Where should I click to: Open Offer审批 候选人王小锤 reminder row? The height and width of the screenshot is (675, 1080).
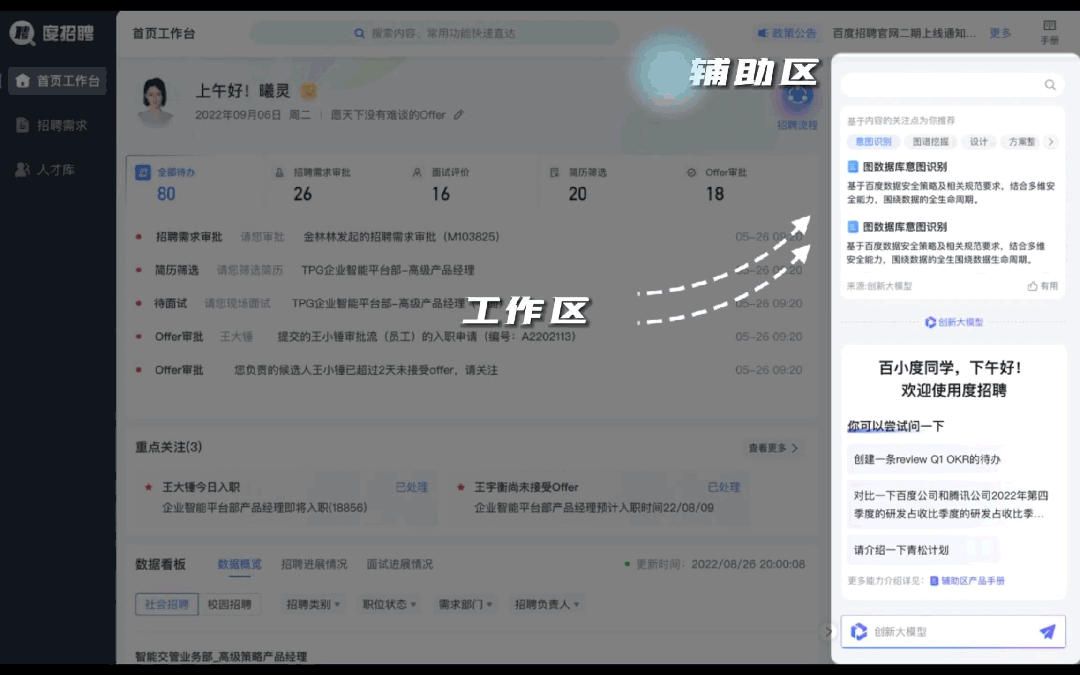468,370
